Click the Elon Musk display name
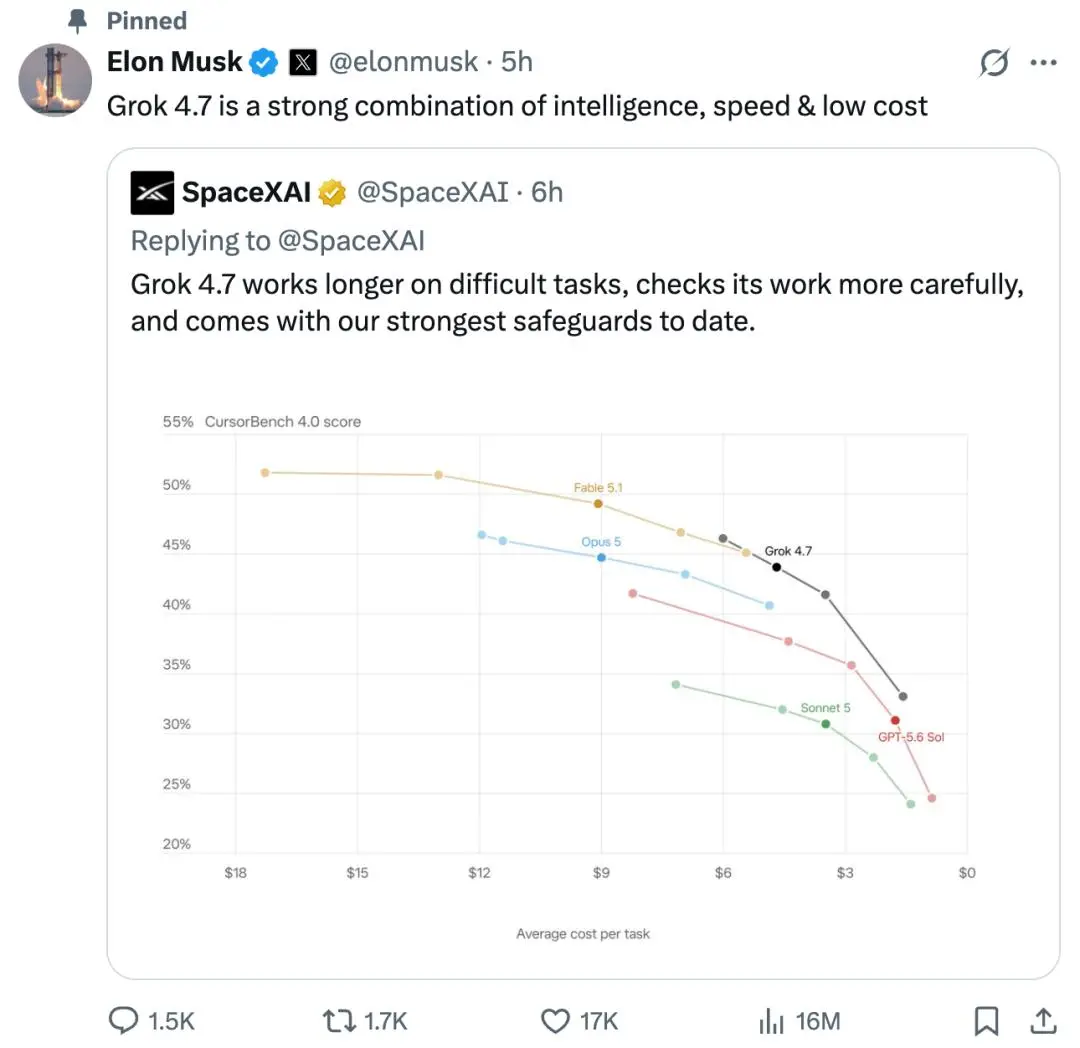The height and width of the screenshot is (1048, 1080). pos(174,62)
